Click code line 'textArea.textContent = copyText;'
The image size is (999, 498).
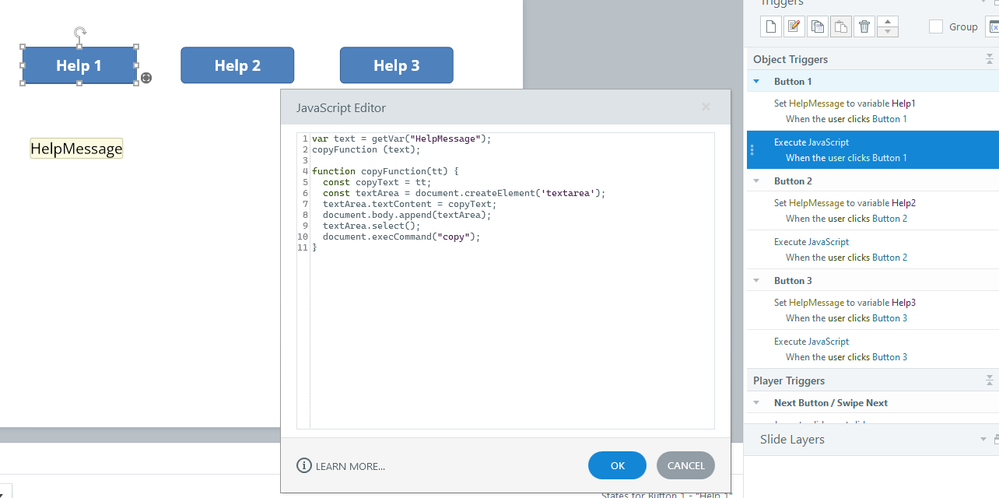click(x=409, y=204)
